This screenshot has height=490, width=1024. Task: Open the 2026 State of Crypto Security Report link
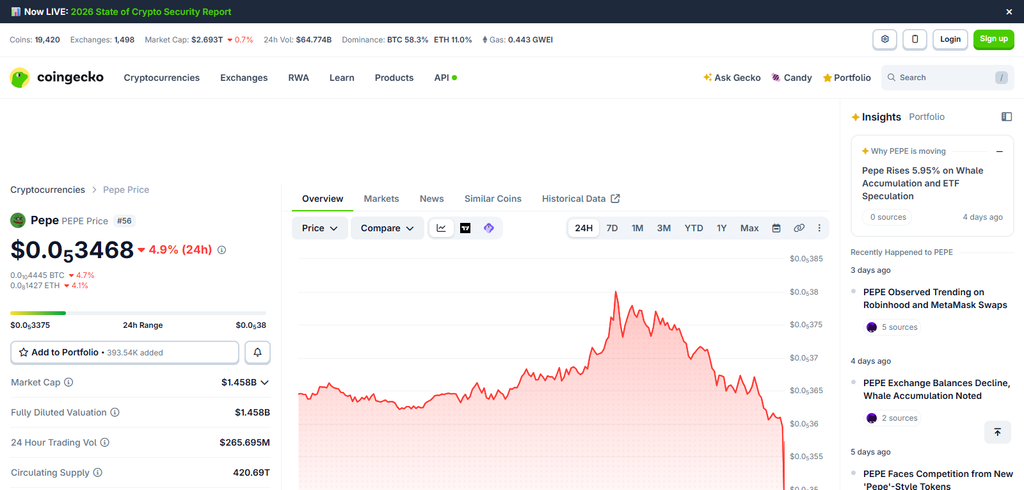[x=151, y=12]
